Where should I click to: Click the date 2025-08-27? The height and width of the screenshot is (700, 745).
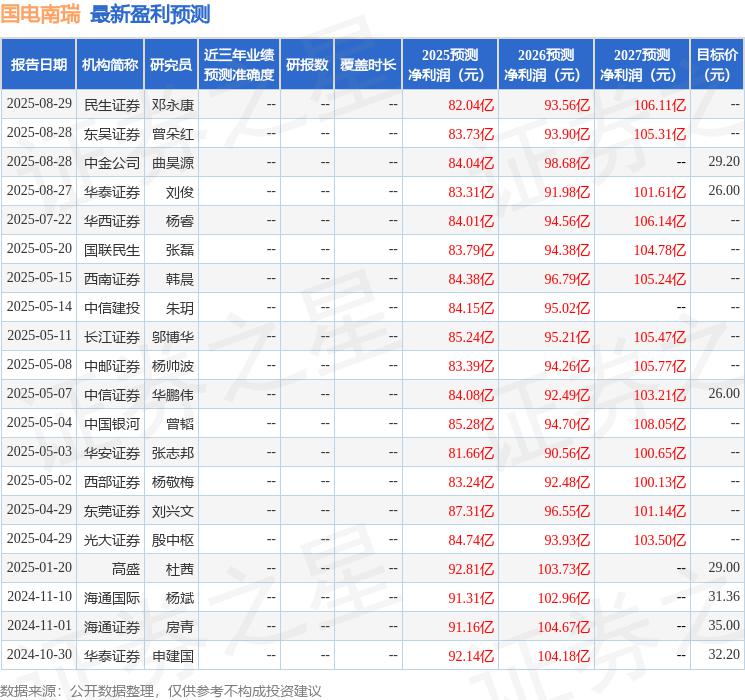[x=39, y=191]
